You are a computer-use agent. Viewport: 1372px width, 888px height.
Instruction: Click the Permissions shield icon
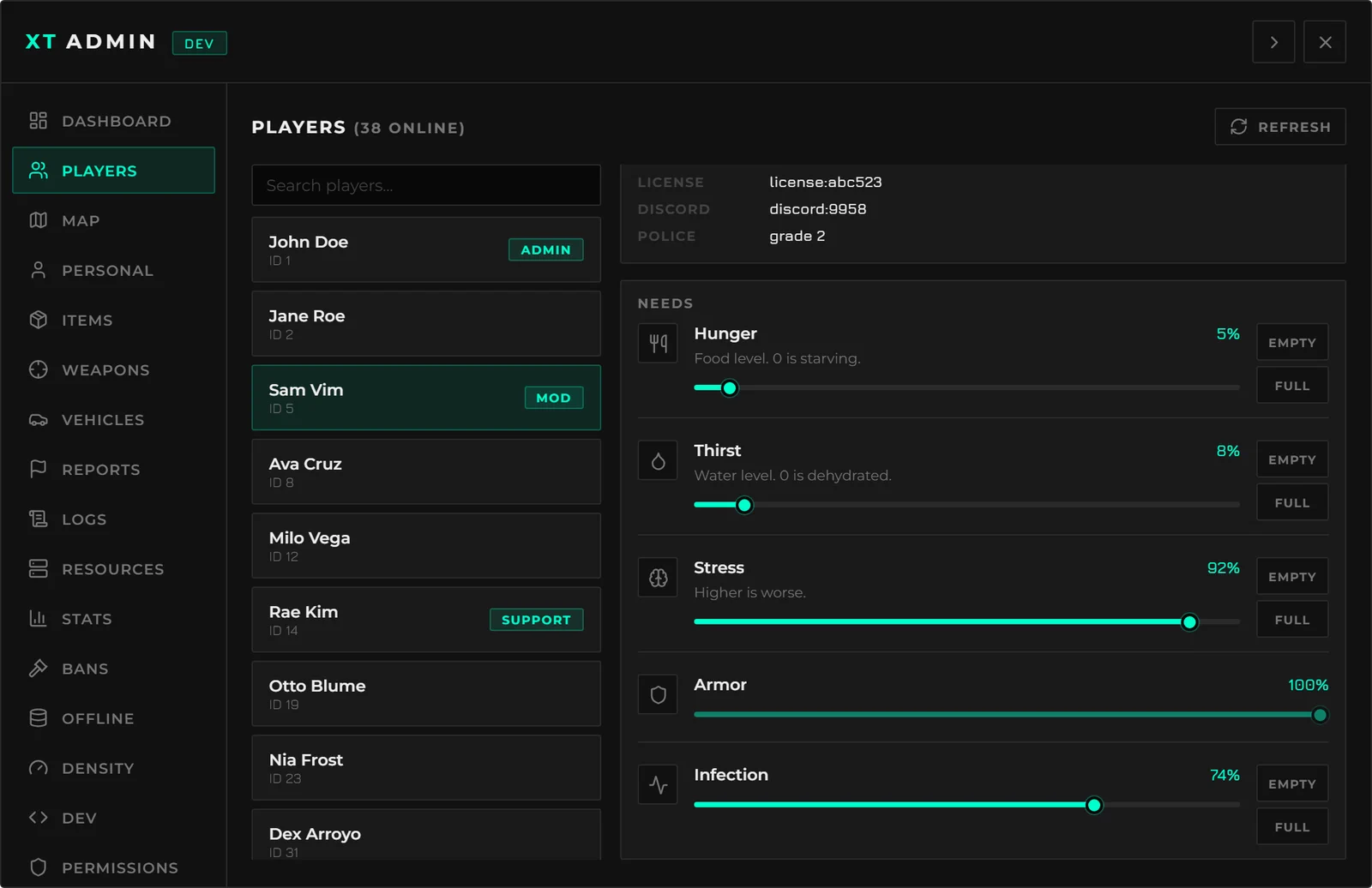(38, 867)
